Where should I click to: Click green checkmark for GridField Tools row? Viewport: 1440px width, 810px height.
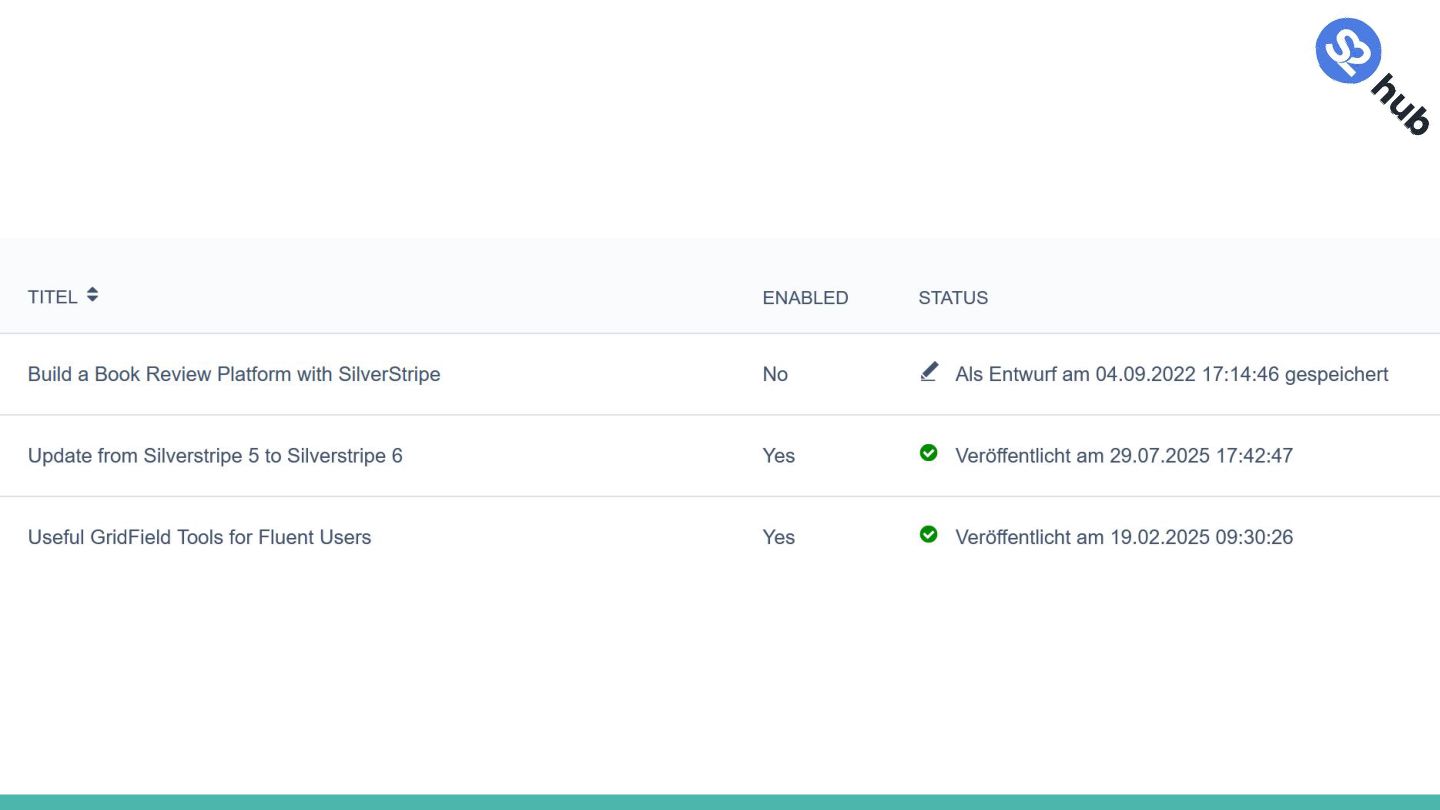929,535
